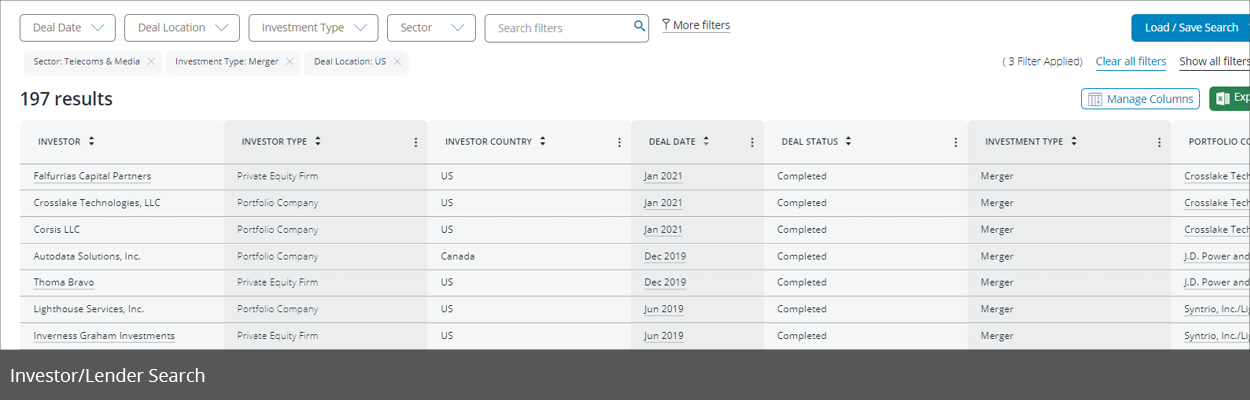Open Manage Columns
The height and width of the screenshot is (400, 1250).
[1140, 99]
